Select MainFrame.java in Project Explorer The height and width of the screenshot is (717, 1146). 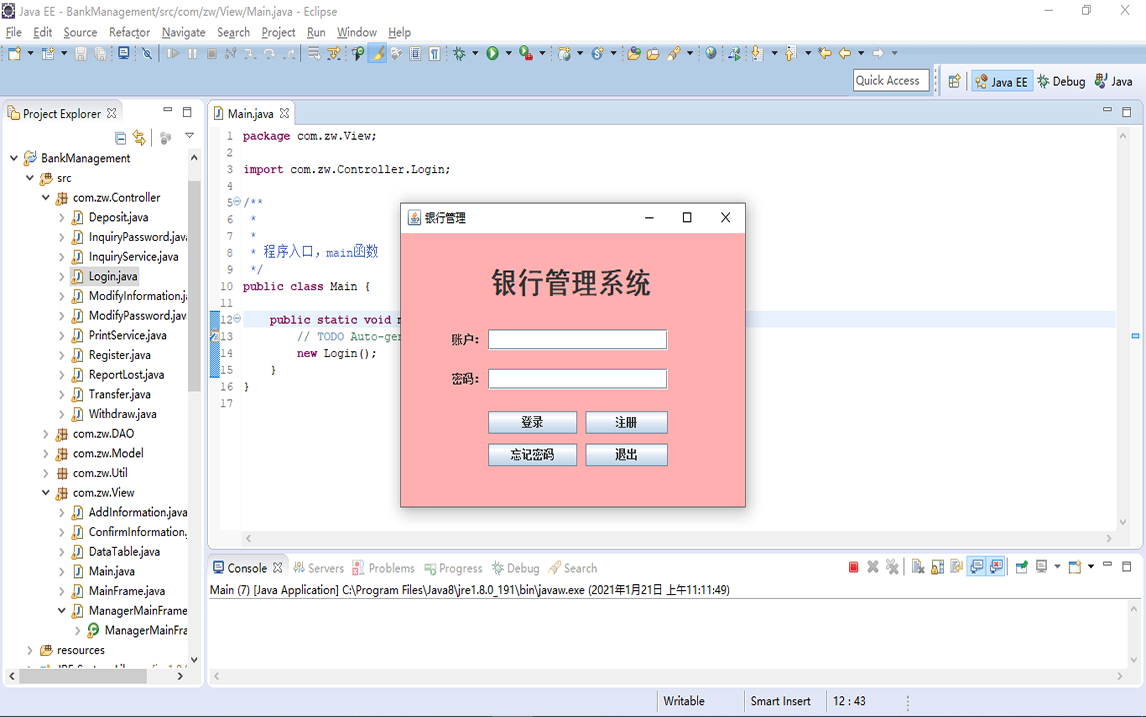[x=126, y=591]
